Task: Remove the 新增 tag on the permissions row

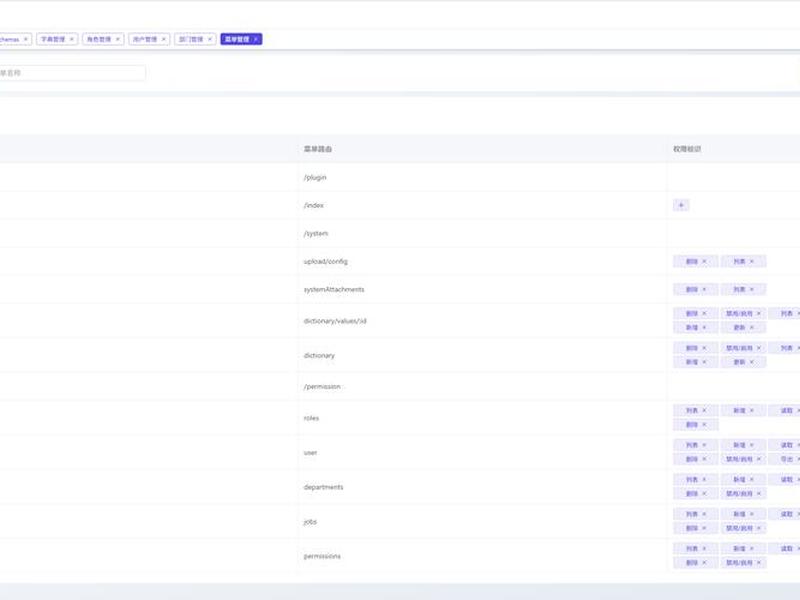Action: [x=752, y=548]
